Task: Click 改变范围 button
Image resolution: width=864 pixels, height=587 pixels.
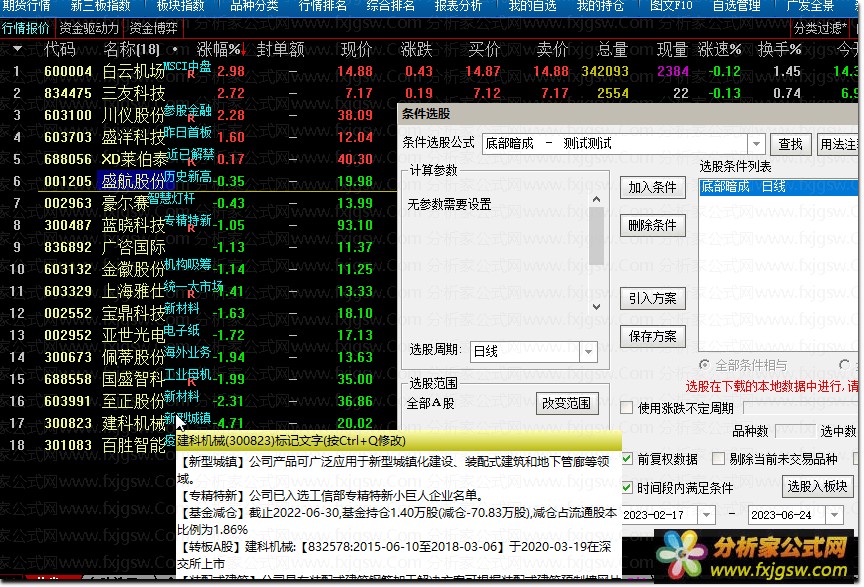Action: (x=566, y=403)
